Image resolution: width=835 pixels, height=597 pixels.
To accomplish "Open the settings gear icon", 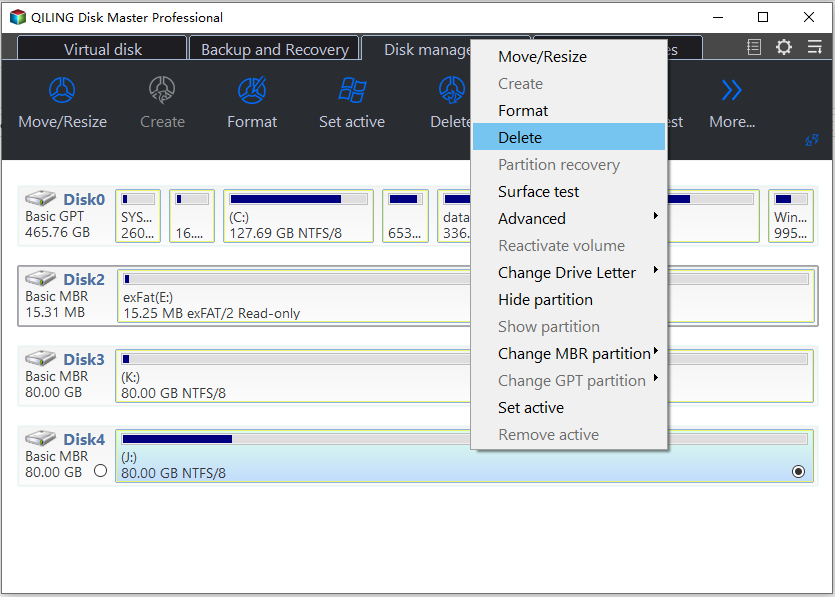I will pyautogui.click(x=783, y=47).
